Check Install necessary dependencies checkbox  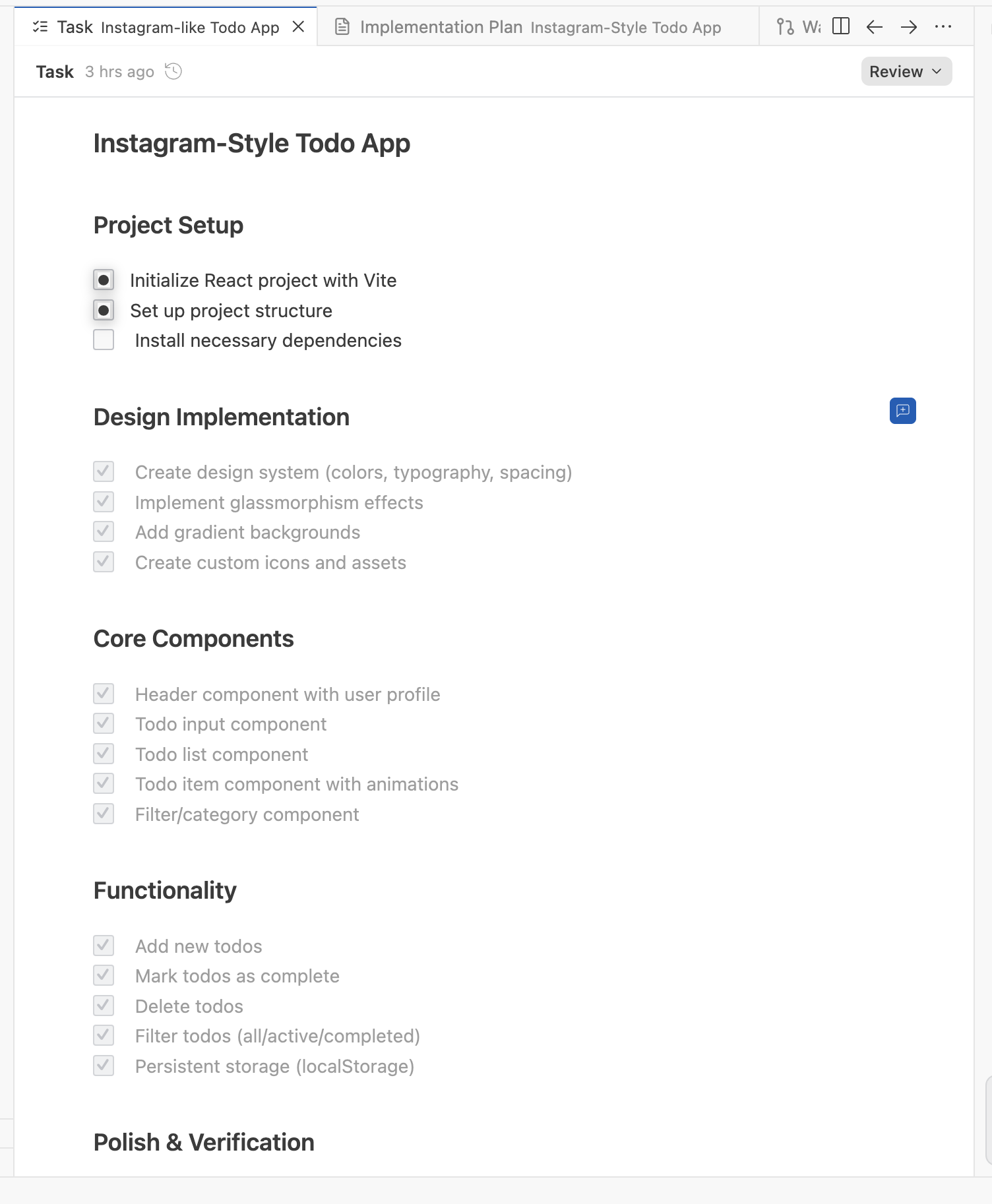coord(104,340)
